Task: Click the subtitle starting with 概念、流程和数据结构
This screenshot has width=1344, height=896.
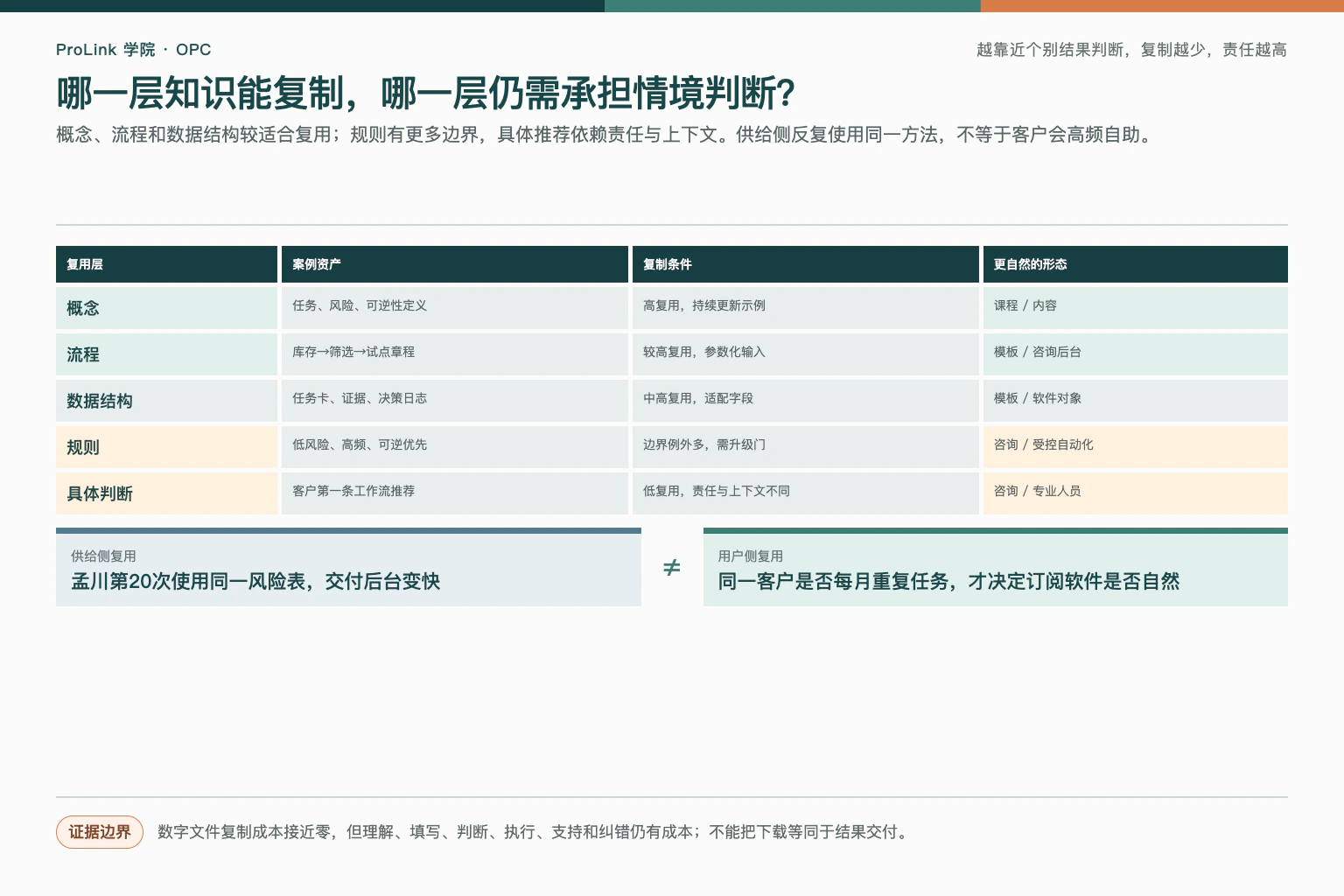Action: (x=604, y=135)
